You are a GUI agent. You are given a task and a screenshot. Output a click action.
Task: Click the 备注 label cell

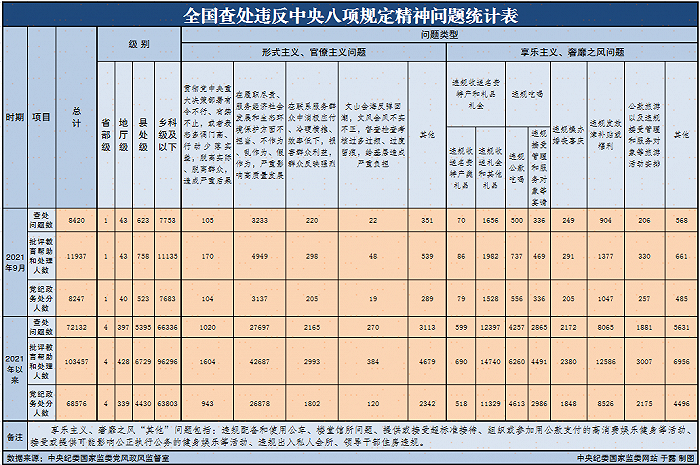[12, 436]
